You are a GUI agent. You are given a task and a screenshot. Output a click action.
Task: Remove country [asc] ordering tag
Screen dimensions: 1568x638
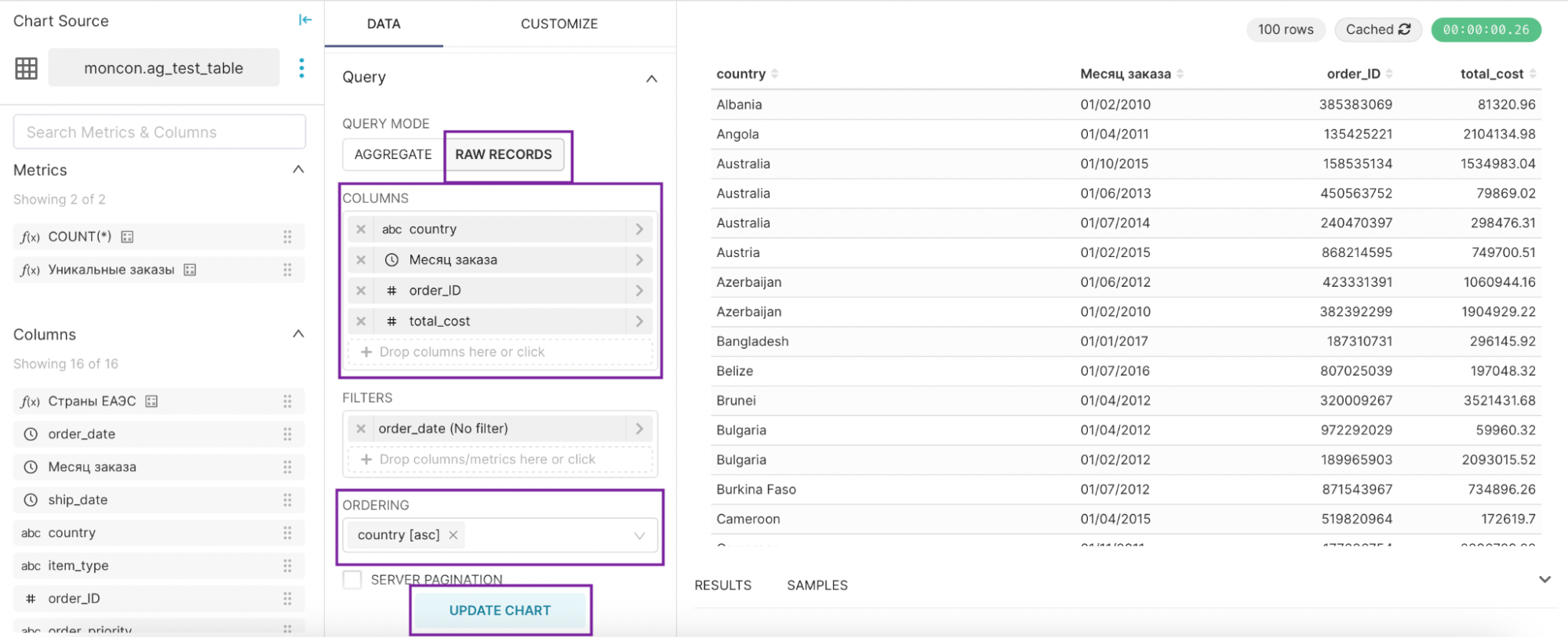453,535
